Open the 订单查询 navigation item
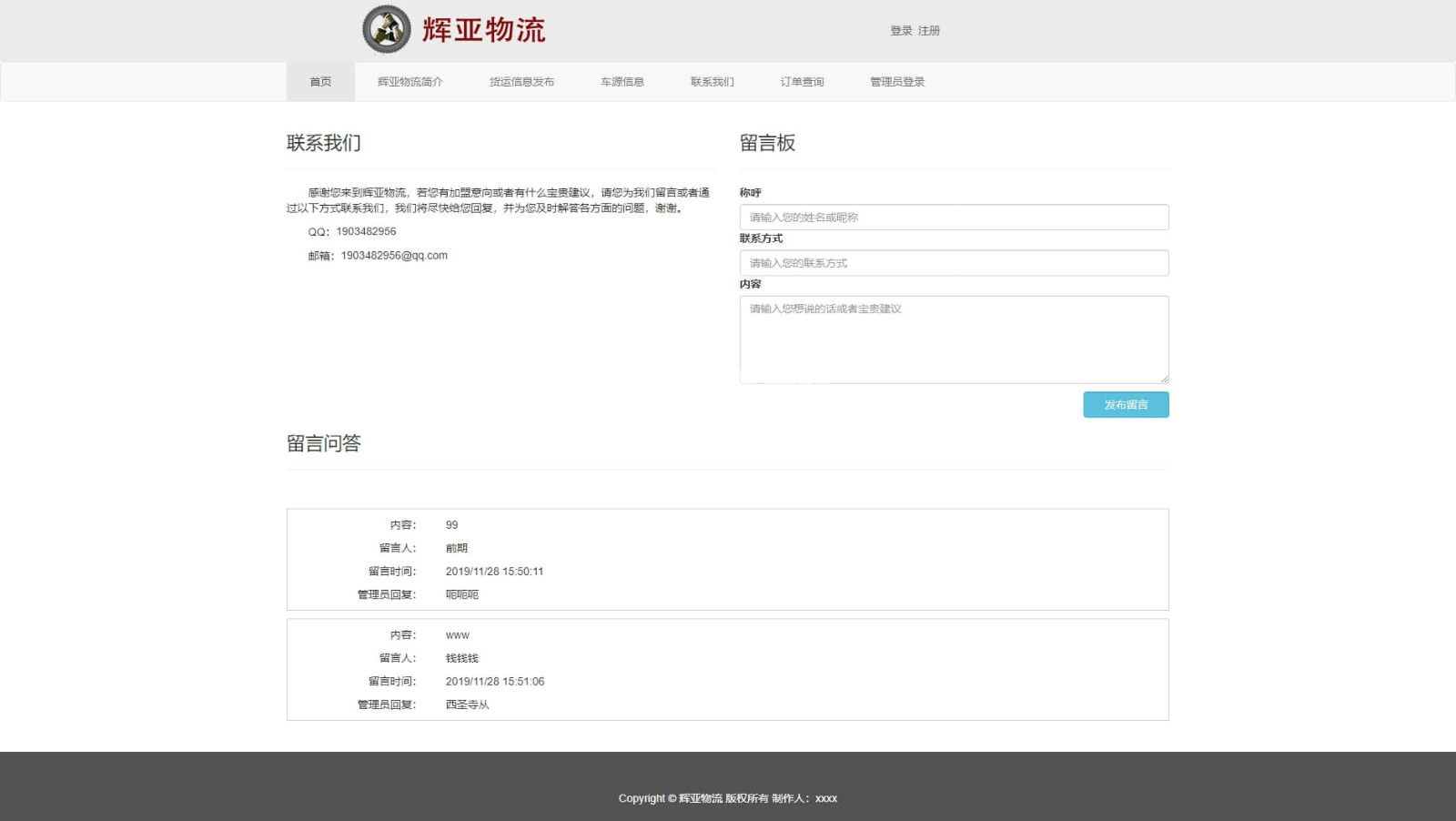Viewport: 1456px width, 821px height. (x=802, y=82)
